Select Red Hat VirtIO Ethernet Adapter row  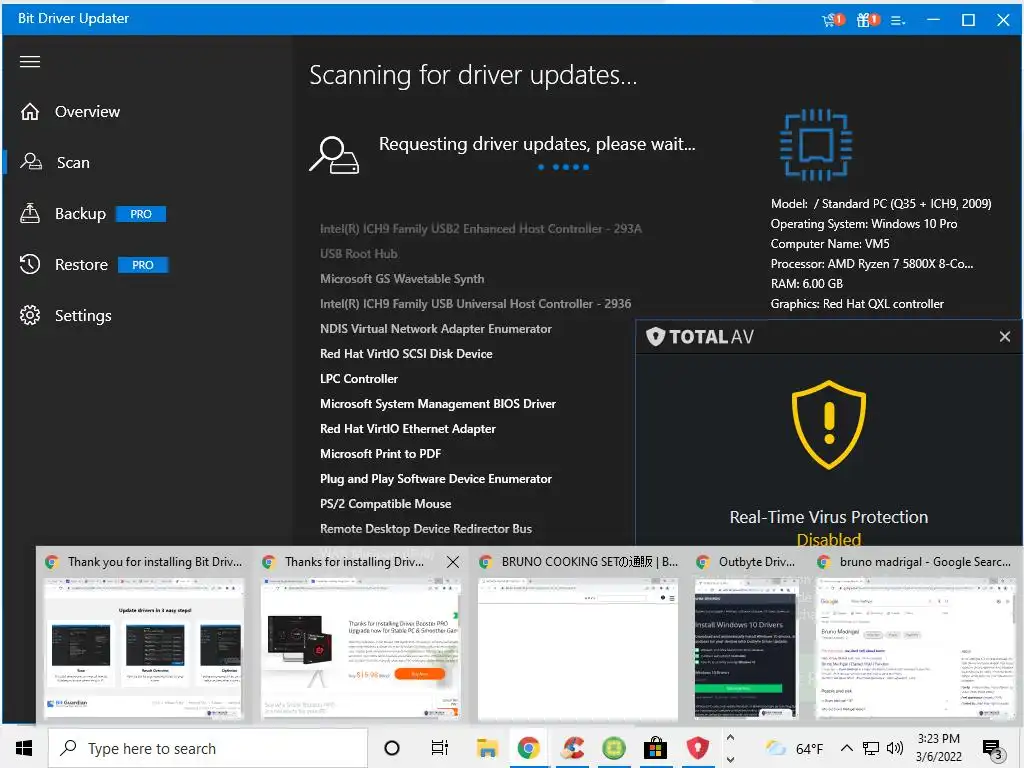pyautogui.click(x=408, y=429)
